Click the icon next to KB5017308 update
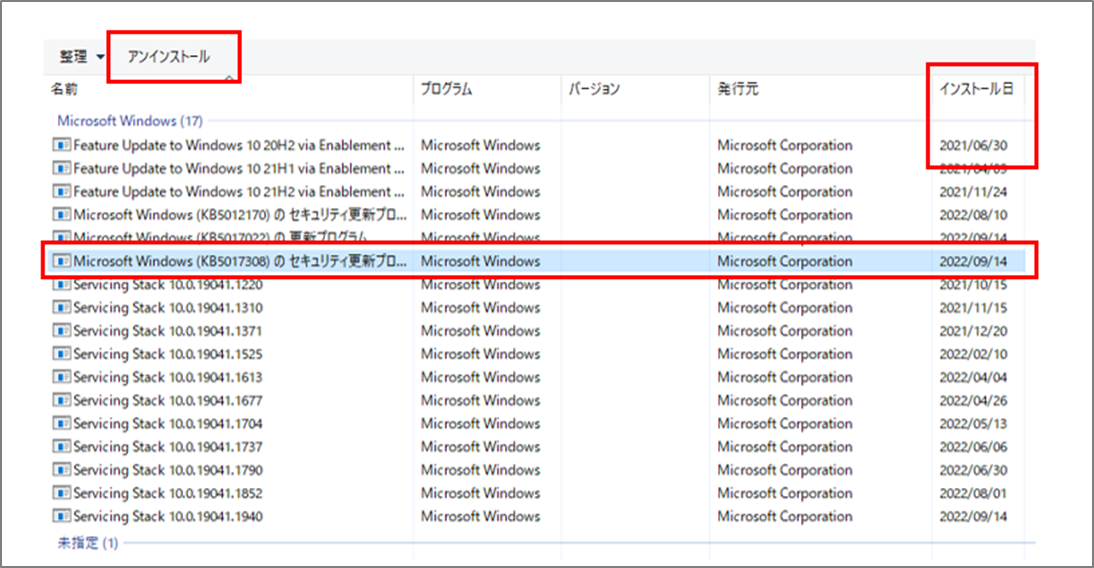1094x568 pixels. pos(62,261)
